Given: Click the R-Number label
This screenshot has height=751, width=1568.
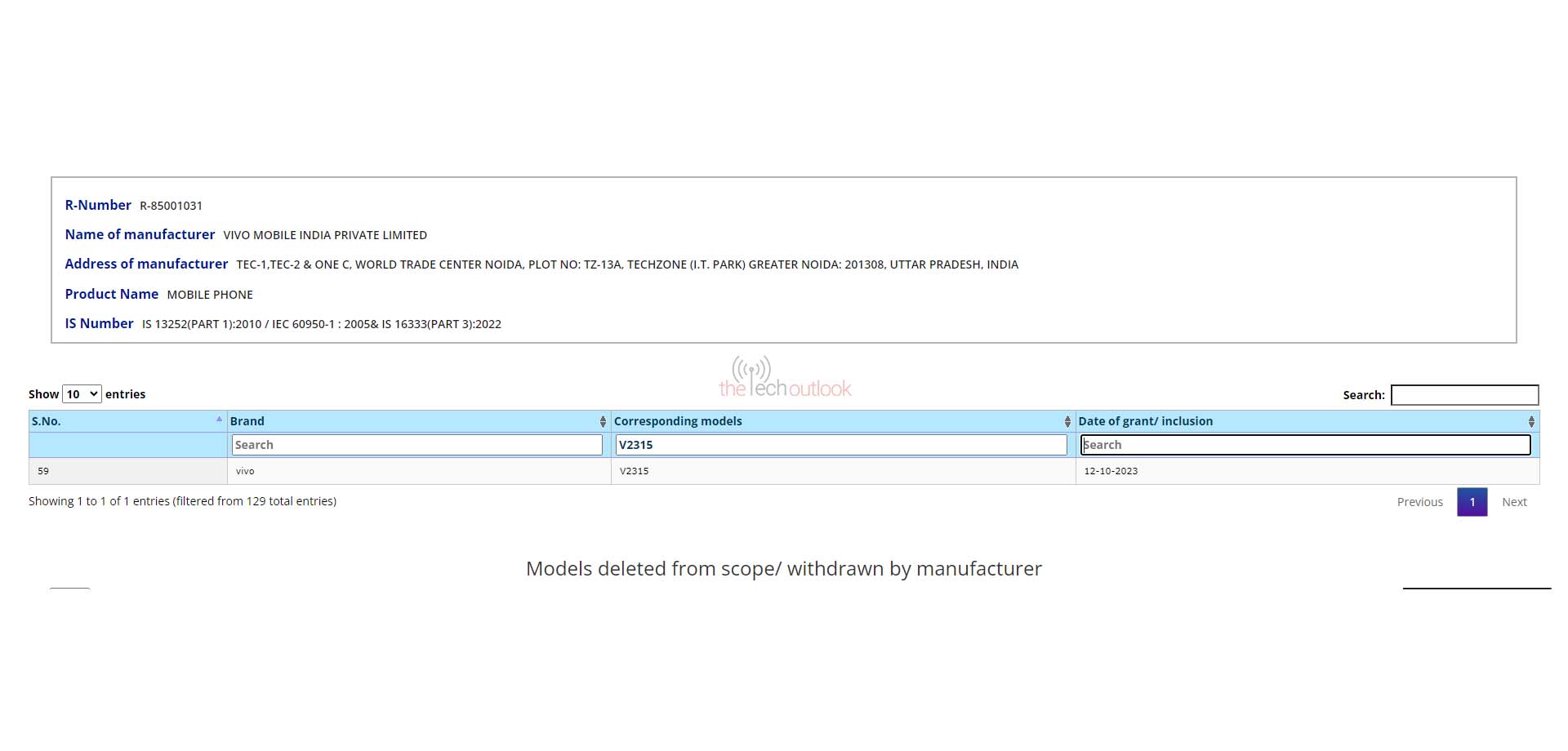Looking at the screenshot, I should pyautogui.click(x=98, y=205).
